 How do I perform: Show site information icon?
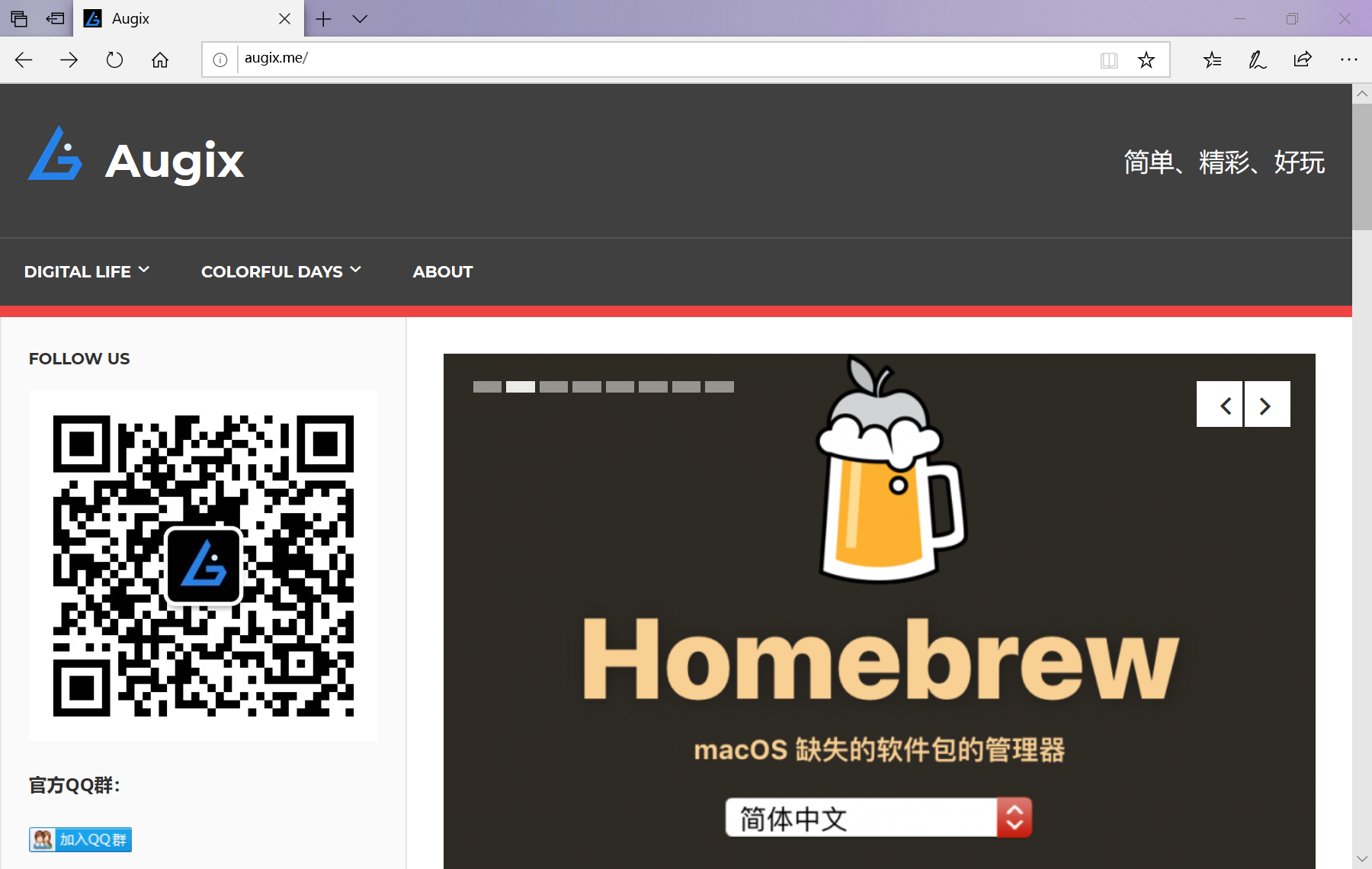pos(220,59)
